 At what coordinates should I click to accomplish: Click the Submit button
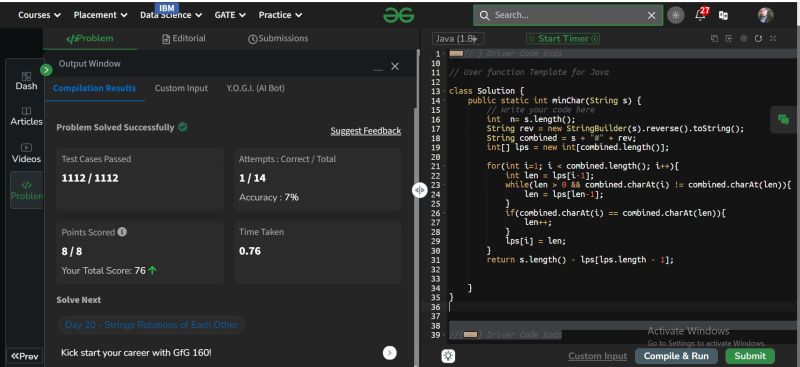(x=750, y=356)
